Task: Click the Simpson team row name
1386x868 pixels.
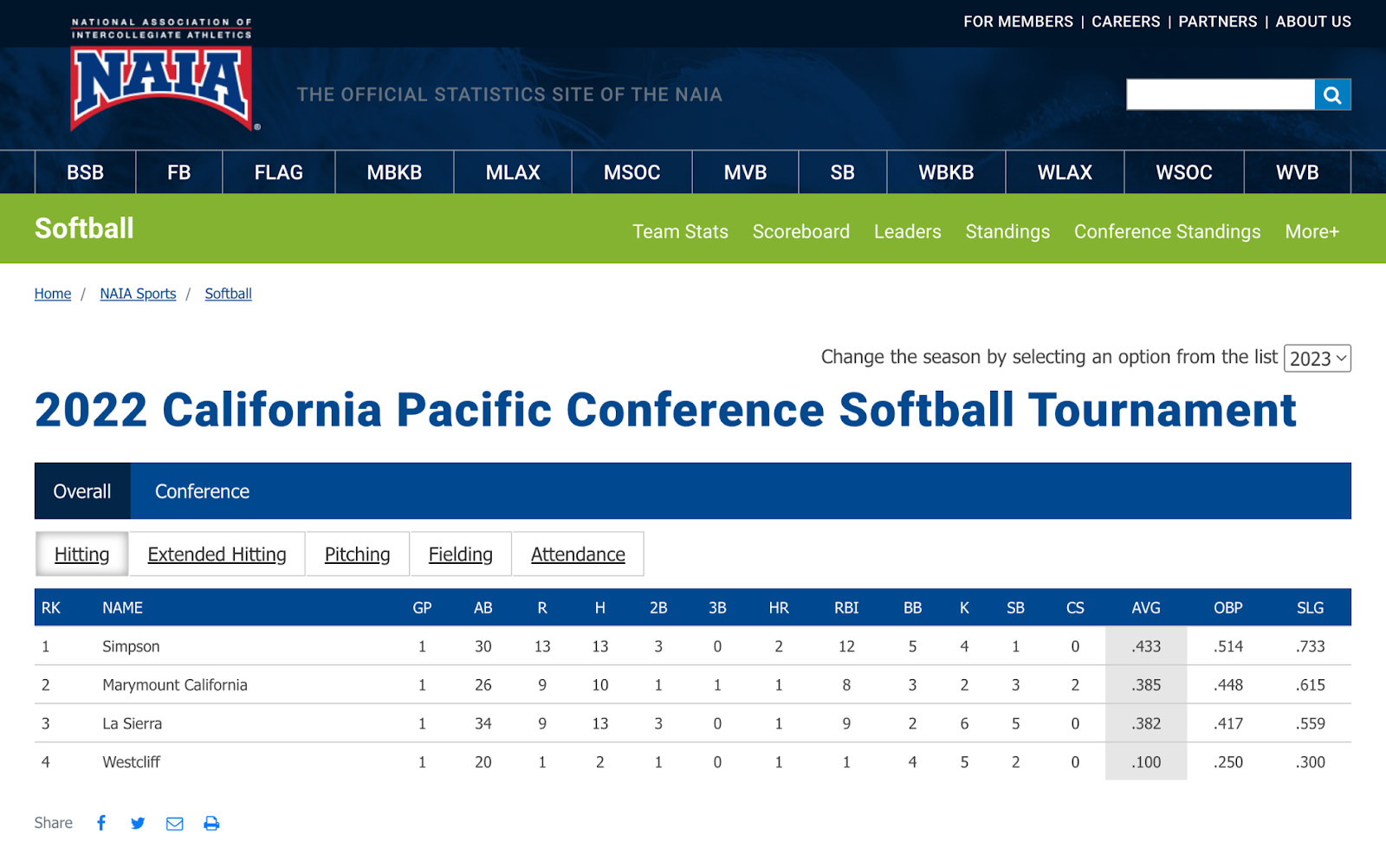Action: point(131,646)
